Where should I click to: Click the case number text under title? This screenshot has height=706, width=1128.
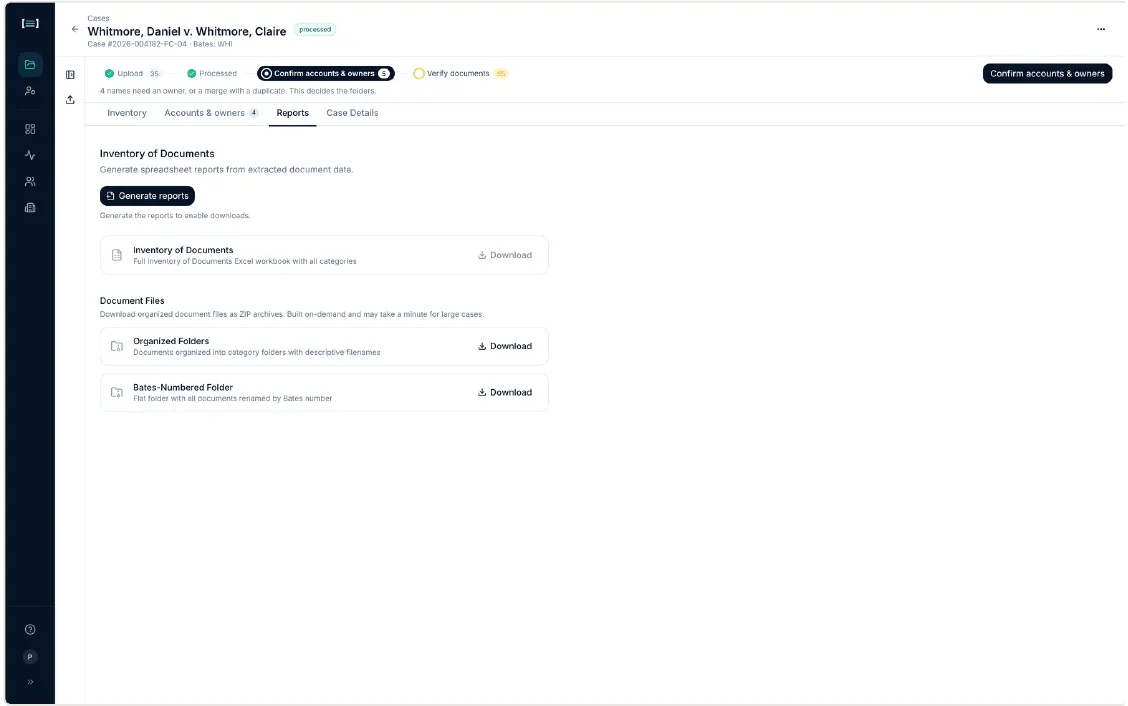click(x=137, y=44)
